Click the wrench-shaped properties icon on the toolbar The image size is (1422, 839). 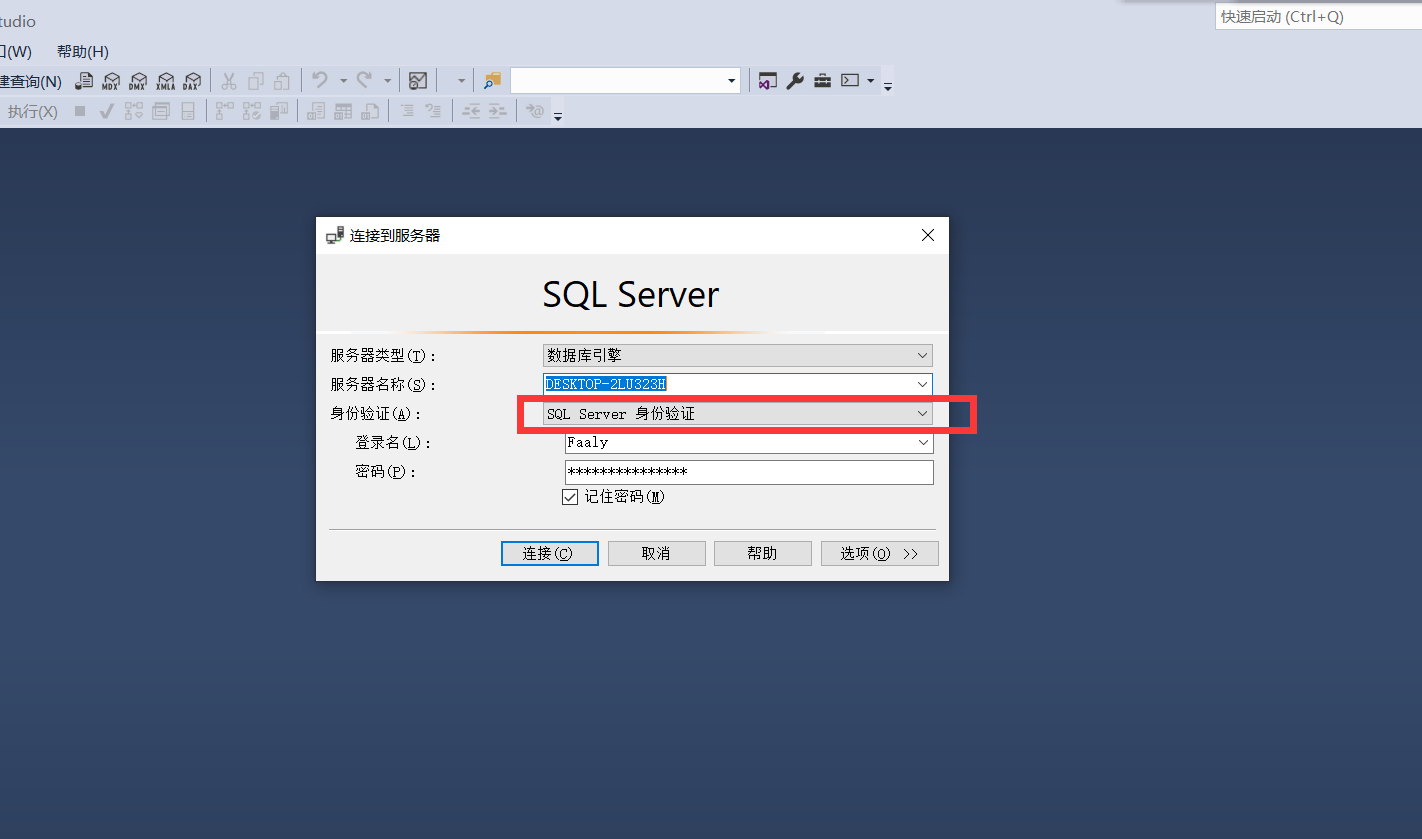(795, 80)
